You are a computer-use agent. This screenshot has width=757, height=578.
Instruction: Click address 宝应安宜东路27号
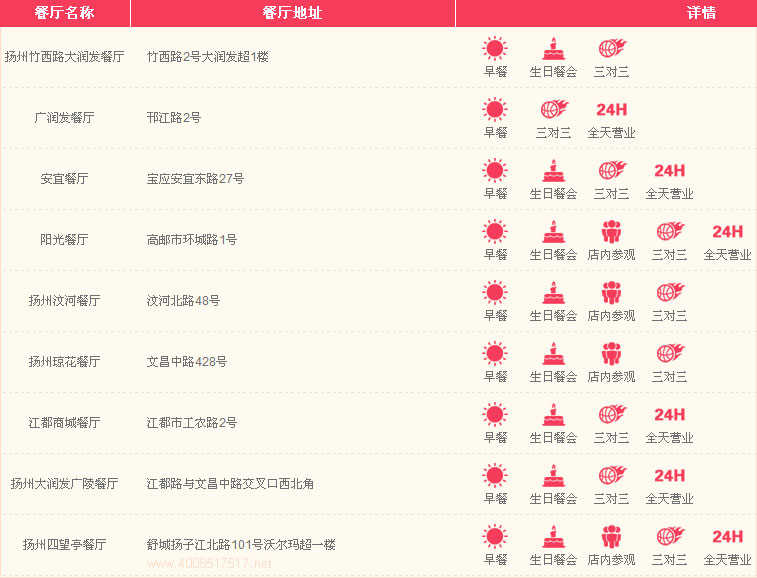click(x=196, y=179)
